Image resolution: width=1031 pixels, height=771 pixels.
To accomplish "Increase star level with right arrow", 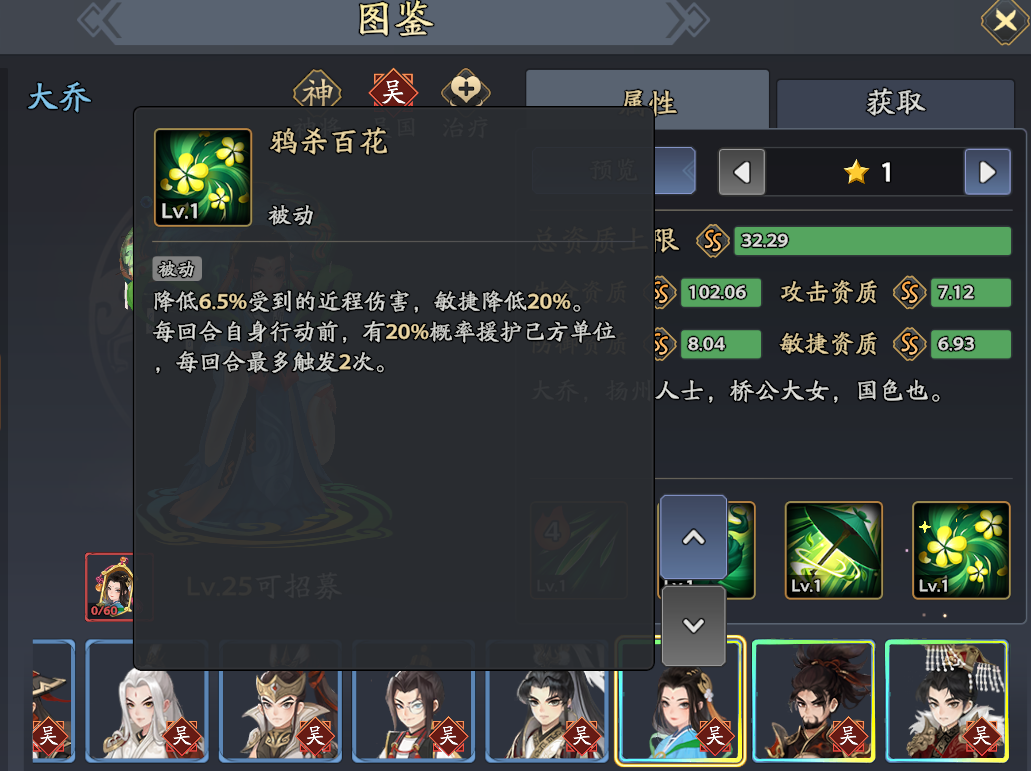I will (x=987, y=172).
